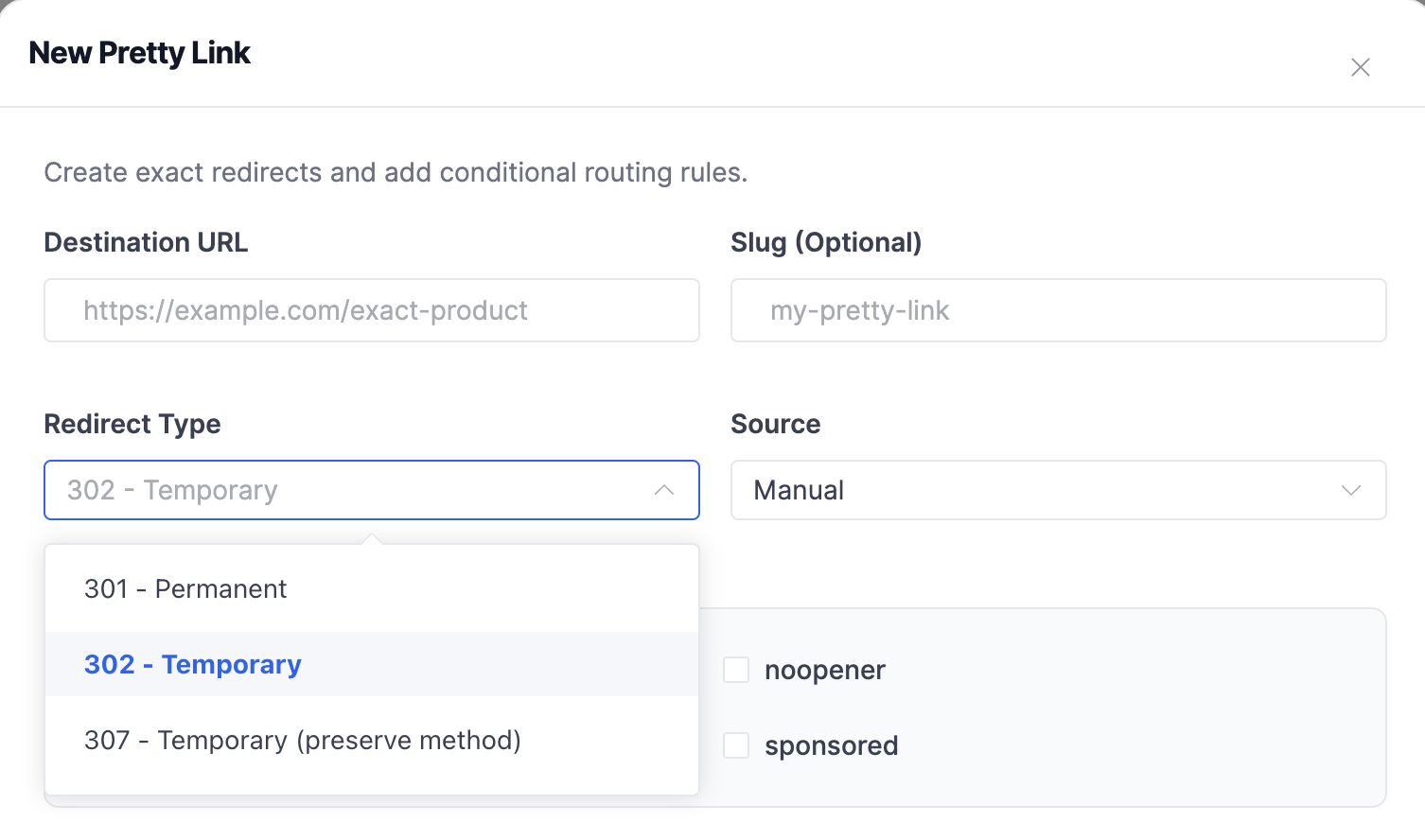Click the noopener label text
1425x840 pixels.
(824, 670)
